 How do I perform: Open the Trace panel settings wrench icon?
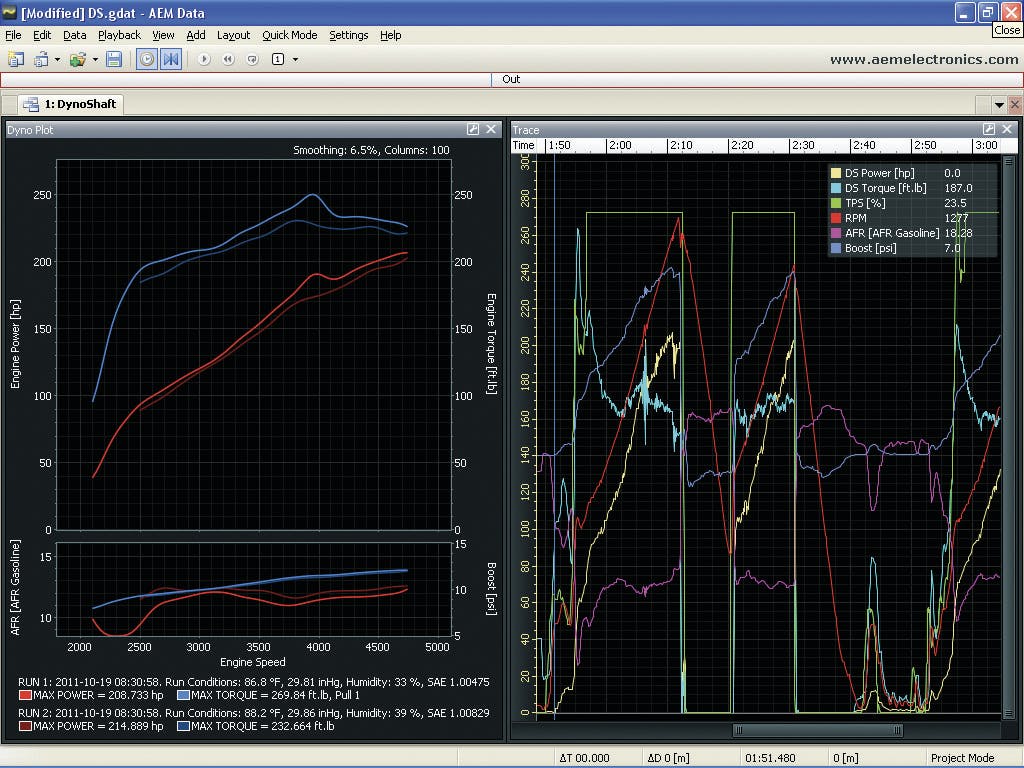(x=989, y=130)
